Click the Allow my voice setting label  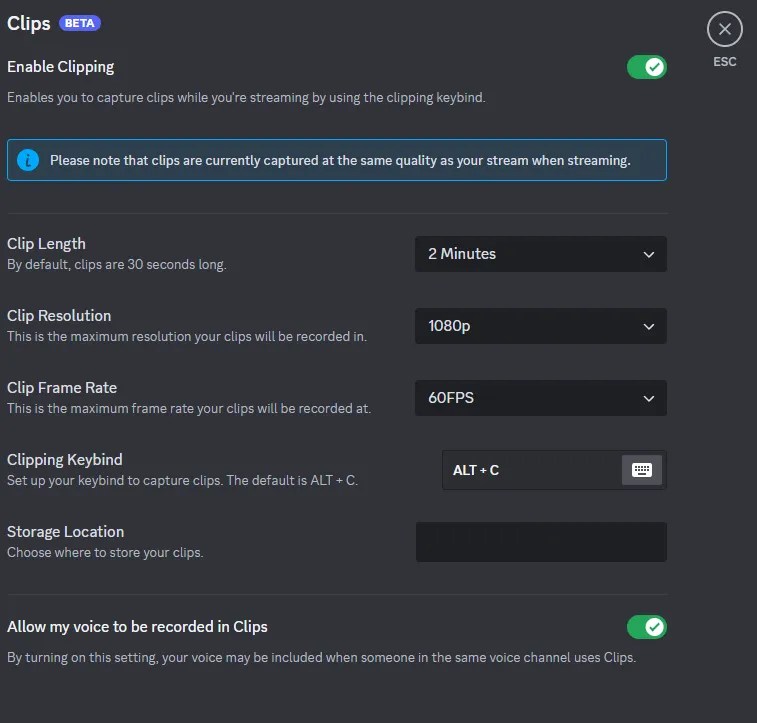[137, 627]
